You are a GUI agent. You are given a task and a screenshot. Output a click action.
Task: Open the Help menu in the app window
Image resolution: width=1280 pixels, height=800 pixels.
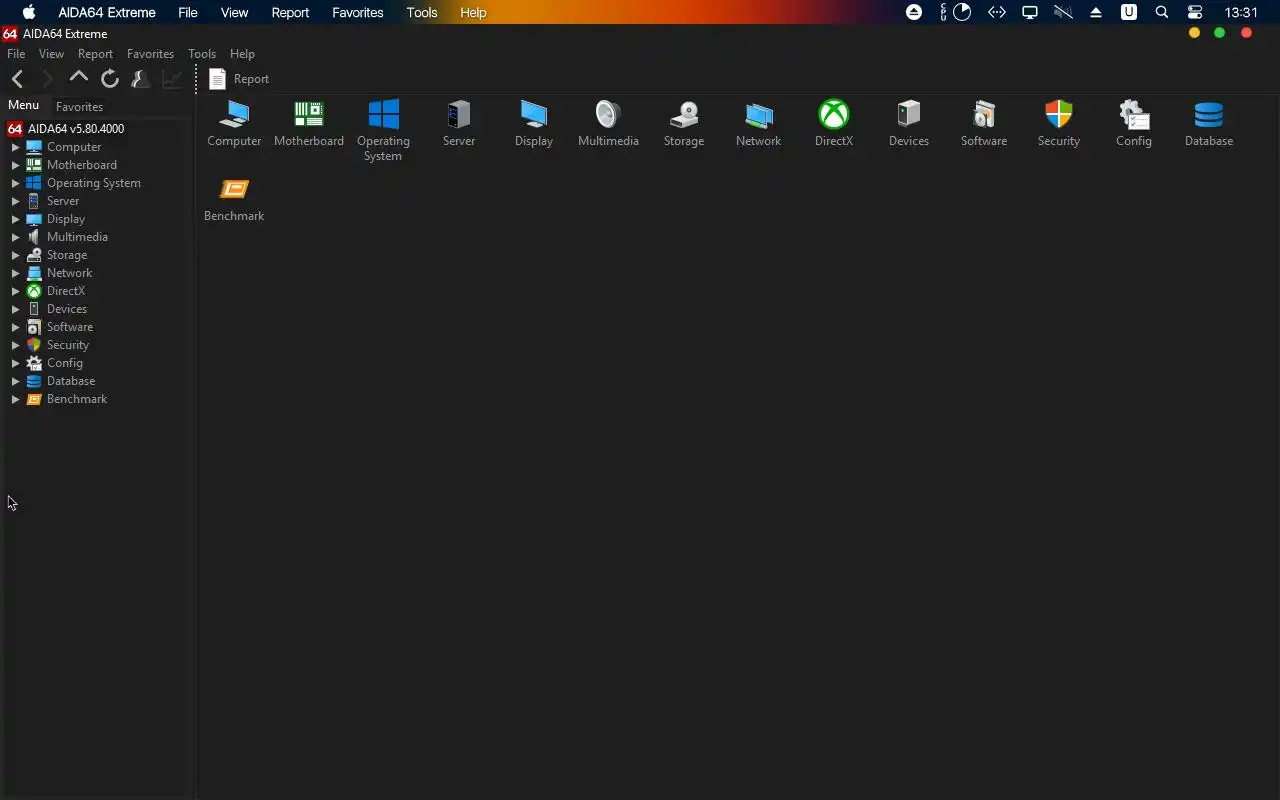(x=242, y=54)
